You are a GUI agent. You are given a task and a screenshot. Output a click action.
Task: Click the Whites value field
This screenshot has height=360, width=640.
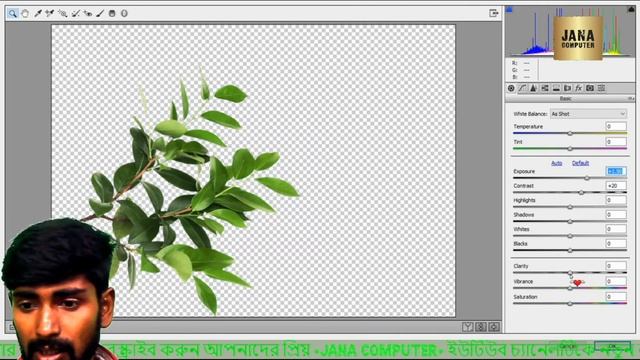(x=616, y=229)
